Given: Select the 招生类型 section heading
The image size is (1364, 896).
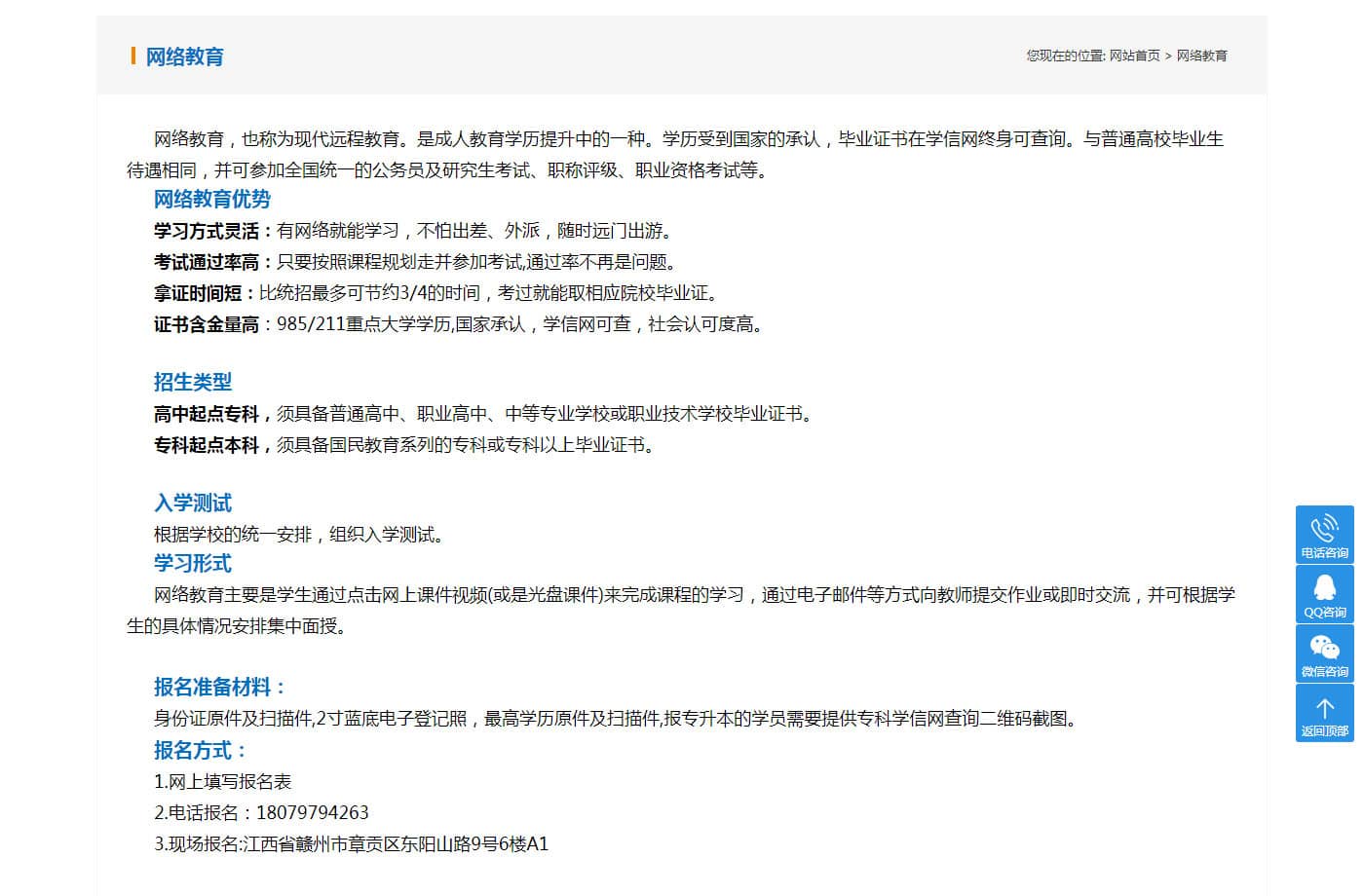Looking at the screenshot, I should pyautogui.click(x=192, y=382).
